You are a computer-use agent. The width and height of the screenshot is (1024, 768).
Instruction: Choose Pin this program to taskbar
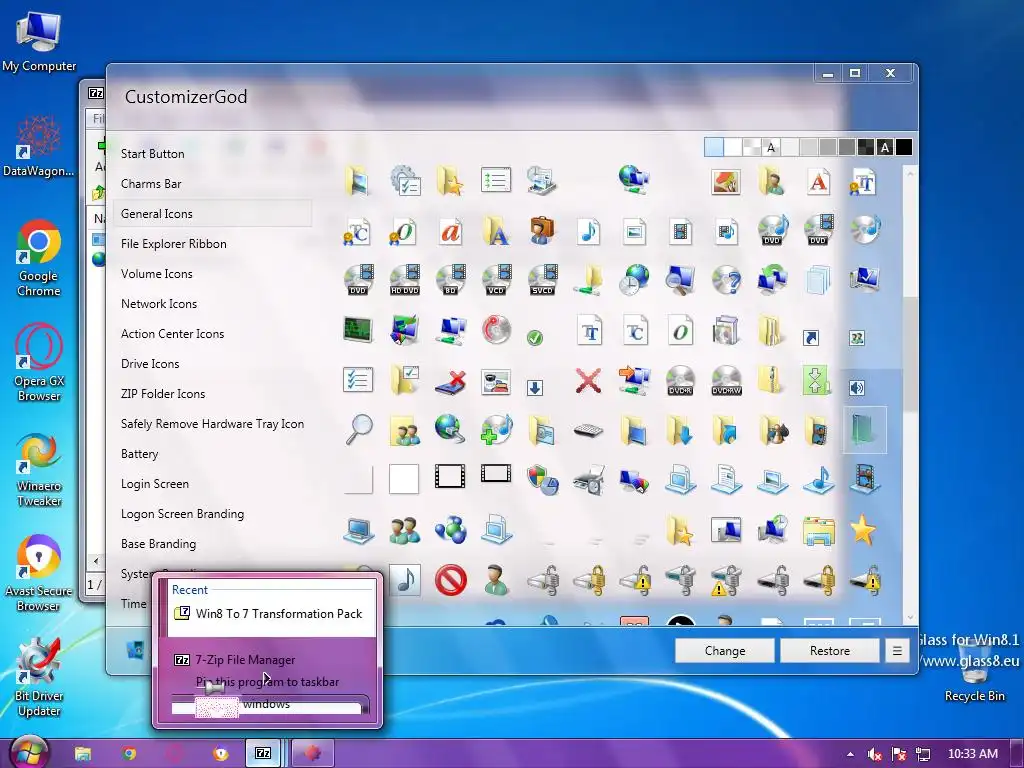click(269, 682)
